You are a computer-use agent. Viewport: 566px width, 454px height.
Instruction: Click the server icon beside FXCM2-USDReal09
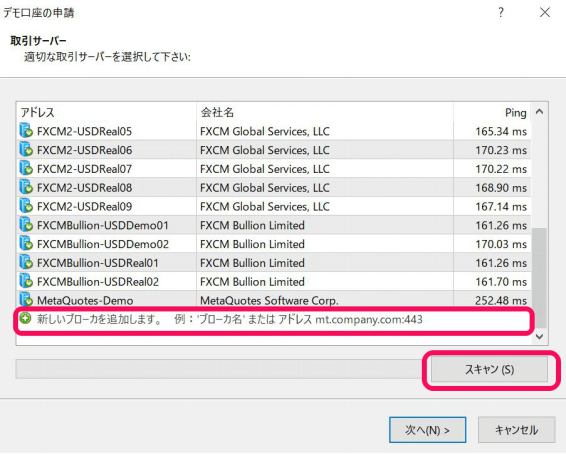click(26, 206)
